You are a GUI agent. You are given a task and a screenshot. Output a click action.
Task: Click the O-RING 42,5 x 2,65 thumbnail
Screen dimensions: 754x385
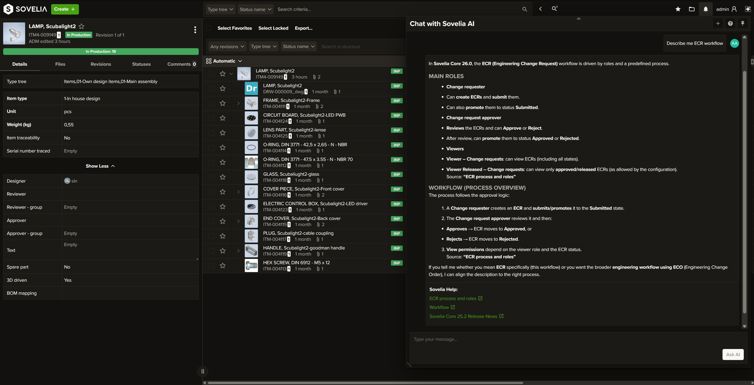(251, 148)
